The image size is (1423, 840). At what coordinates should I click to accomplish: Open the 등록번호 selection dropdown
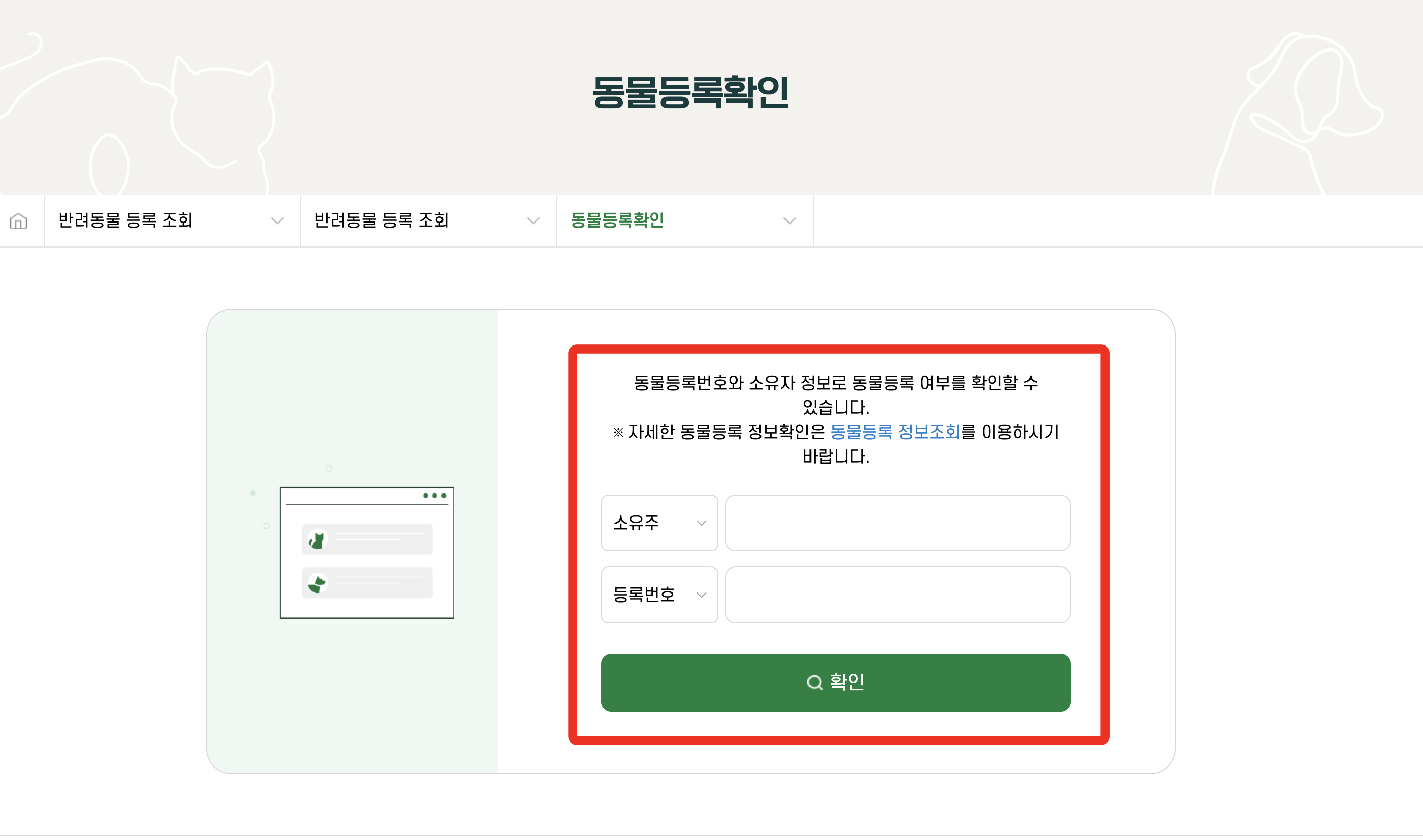pyautogui.click(x=659, y=595)
